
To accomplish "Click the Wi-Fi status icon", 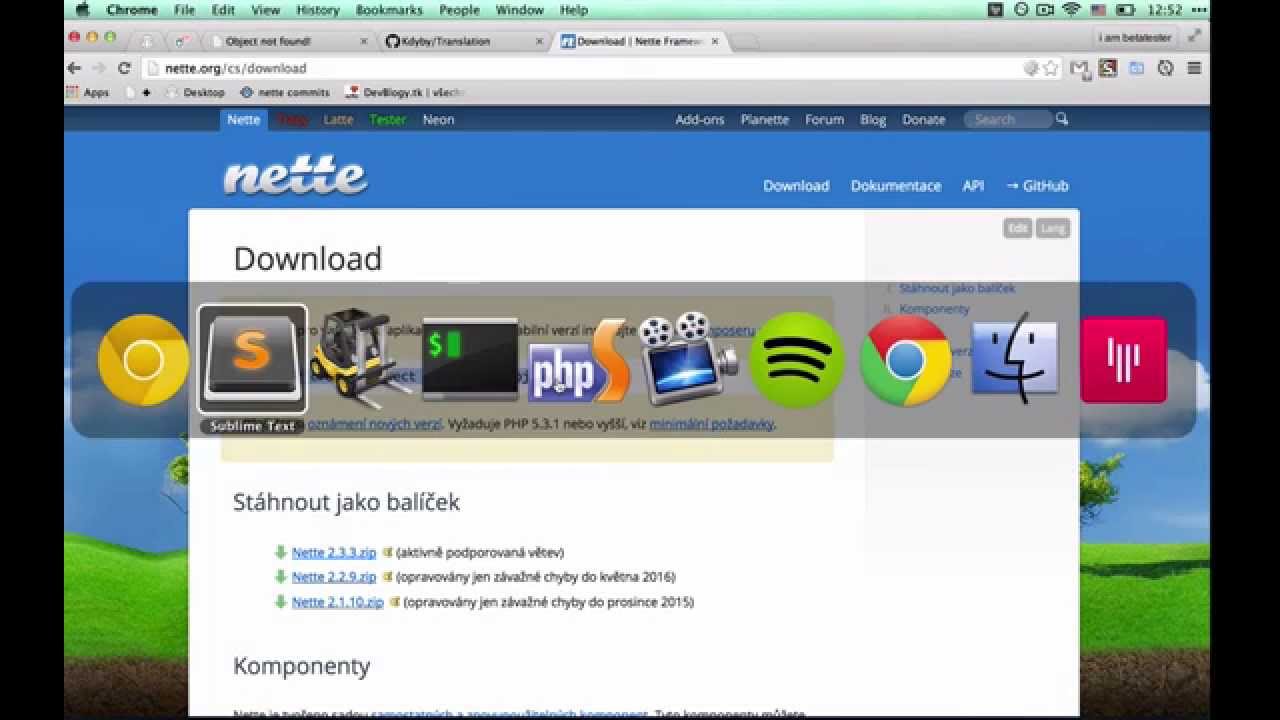I will coord(1072,10).
